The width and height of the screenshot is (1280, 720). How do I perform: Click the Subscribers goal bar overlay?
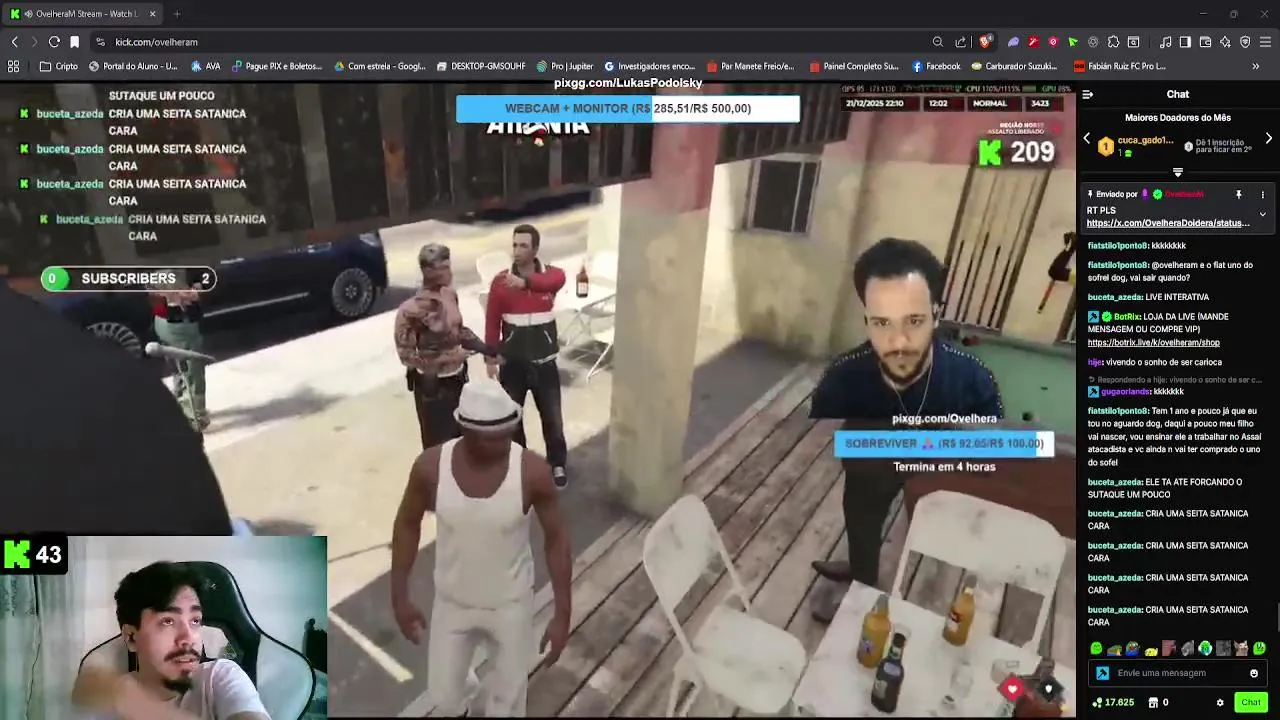(128, 279)
